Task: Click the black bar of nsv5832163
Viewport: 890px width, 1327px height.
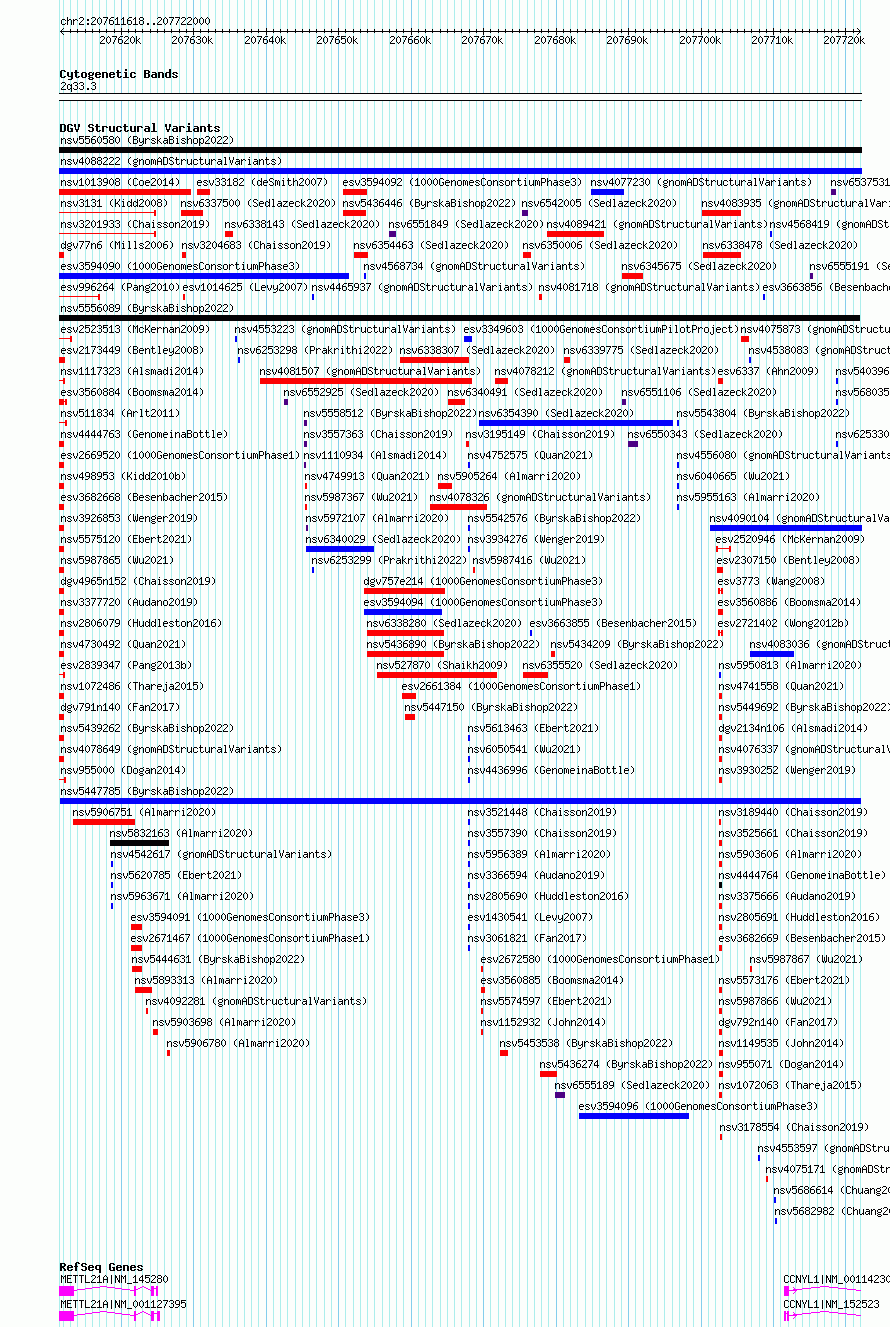Action: click(139, 843)
